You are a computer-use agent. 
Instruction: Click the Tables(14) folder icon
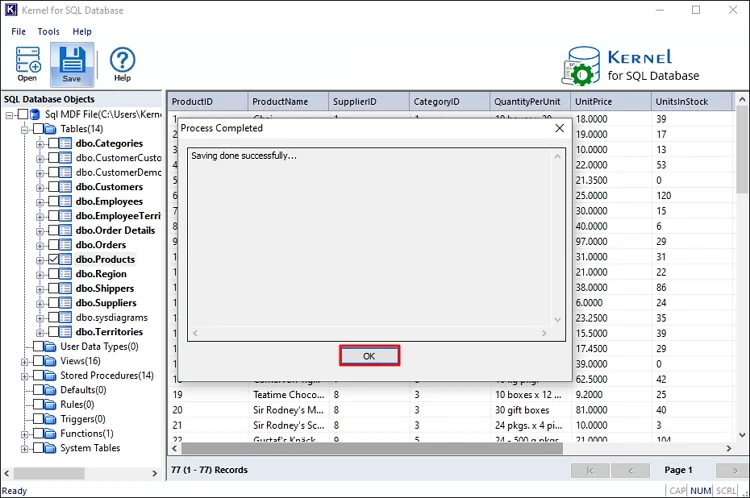[x=50, y=129]
